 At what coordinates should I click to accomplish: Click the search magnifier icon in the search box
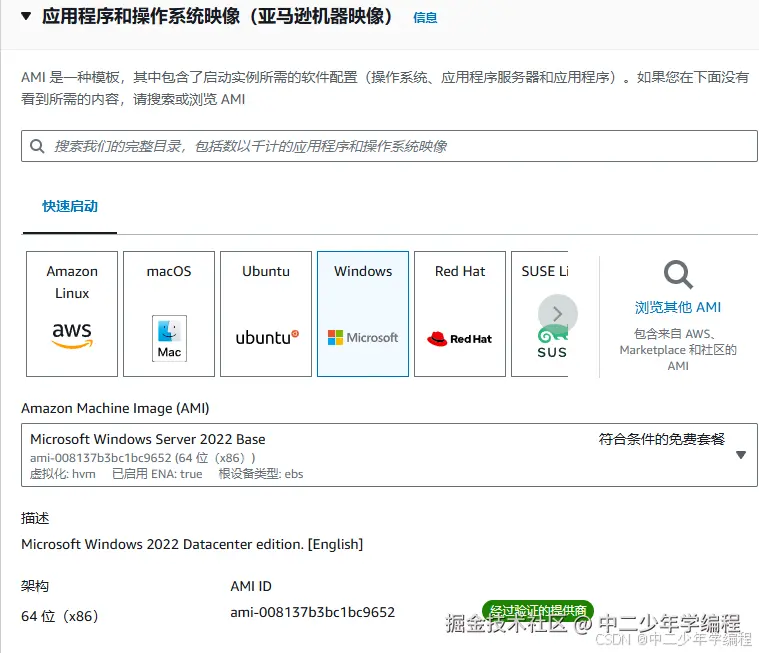point(37,146)
